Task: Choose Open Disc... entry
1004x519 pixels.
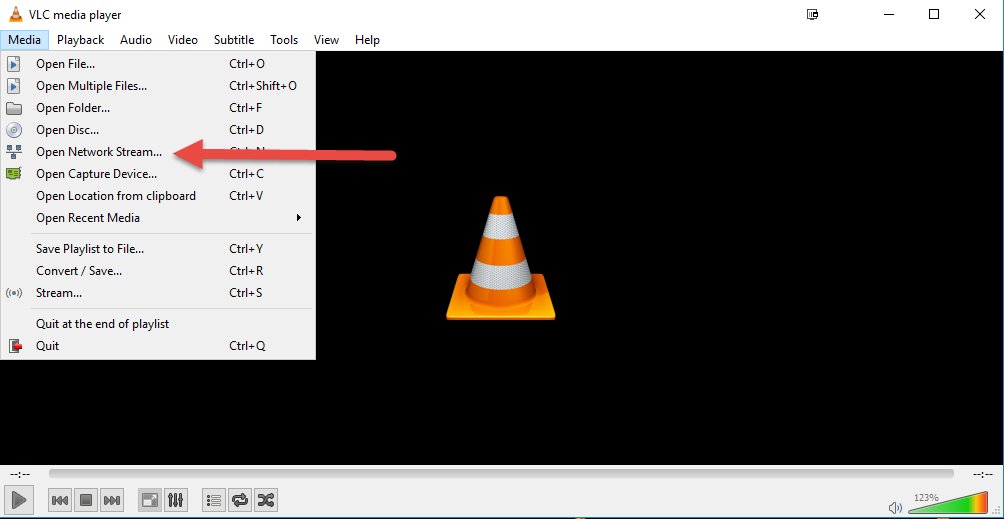Action: click(x=158, y=130)
